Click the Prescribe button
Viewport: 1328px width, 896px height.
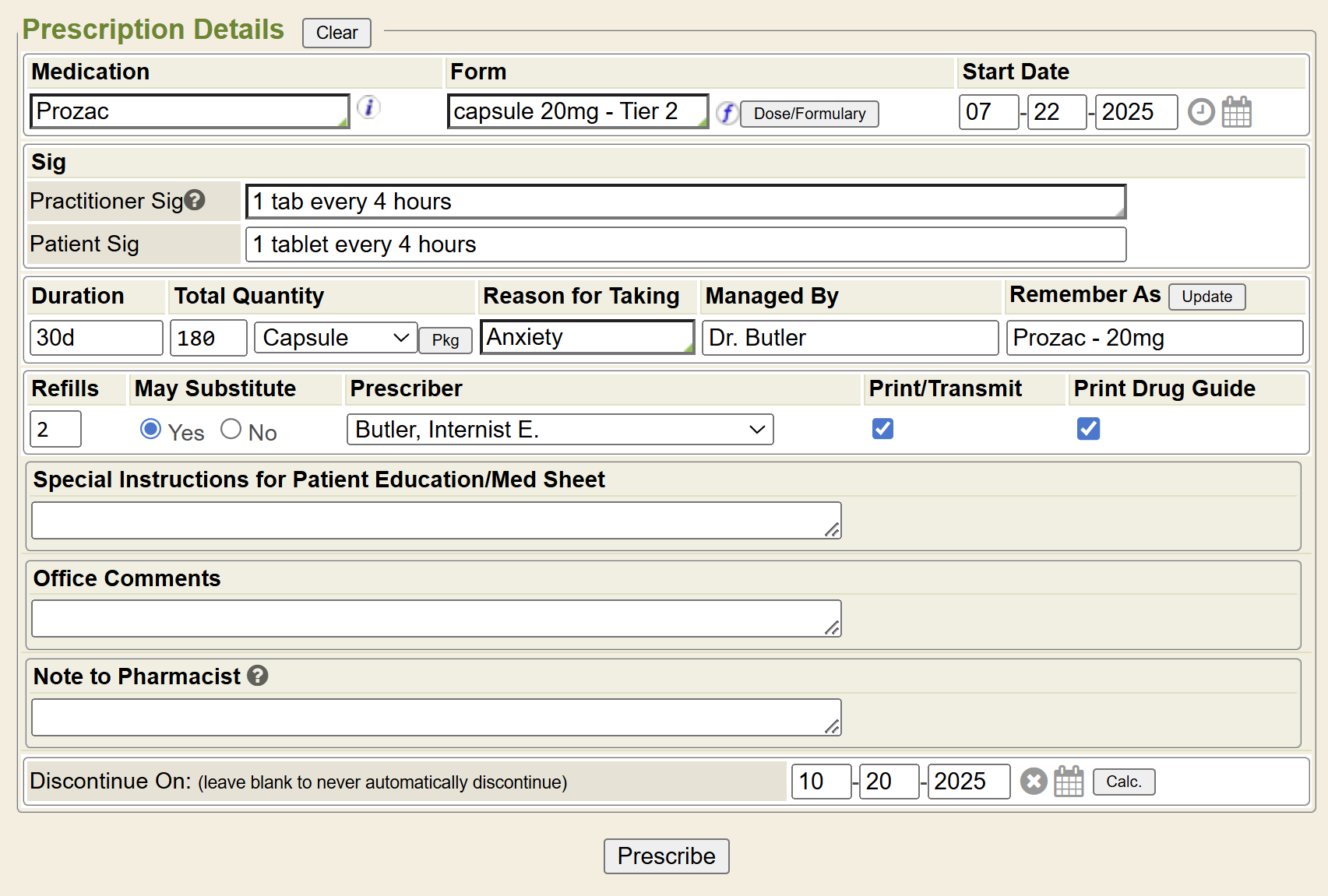[x=666, y=856]
